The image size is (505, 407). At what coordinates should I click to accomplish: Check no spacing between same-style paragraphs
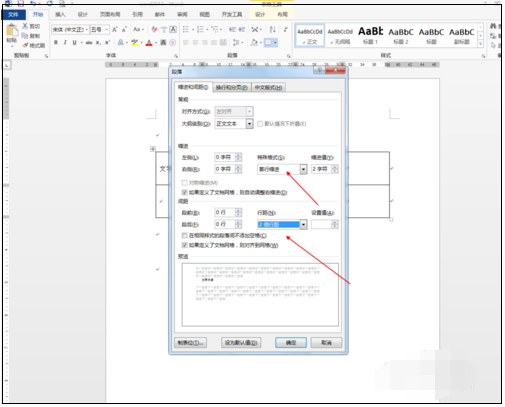184,236
